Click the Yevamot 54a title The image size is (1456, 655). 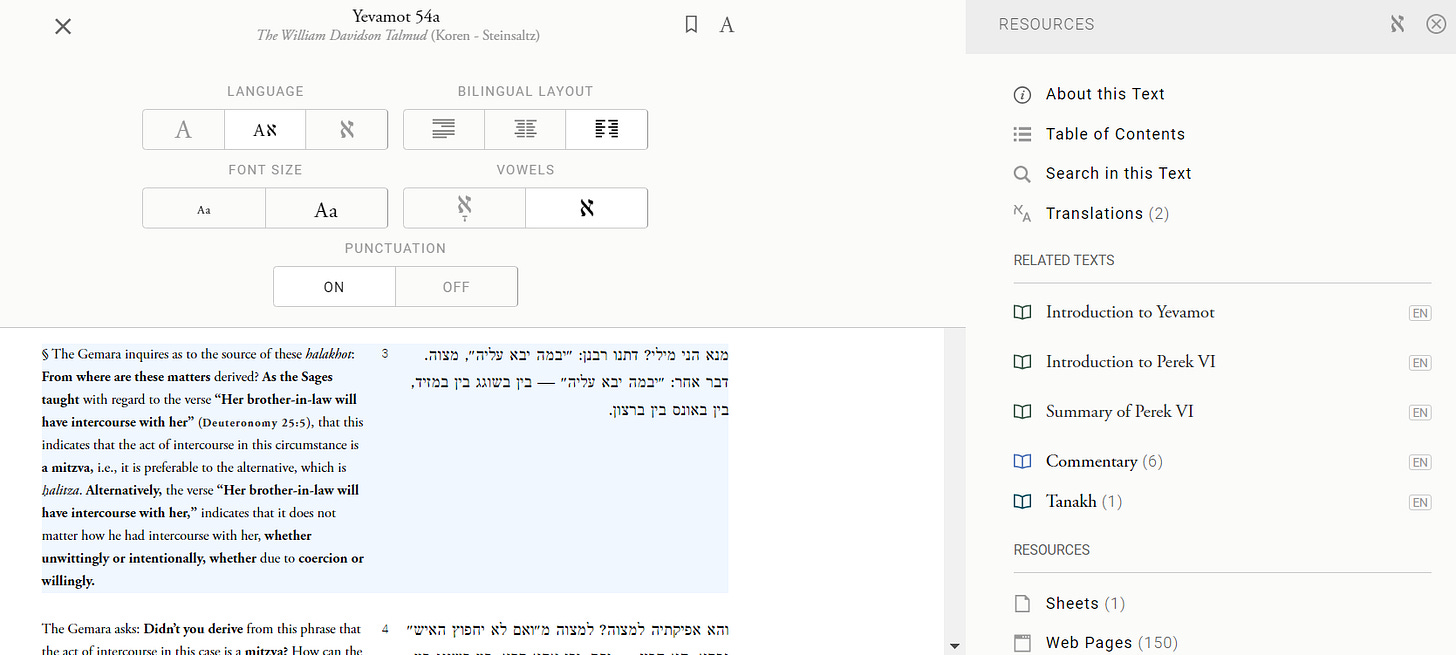[396, 16]
